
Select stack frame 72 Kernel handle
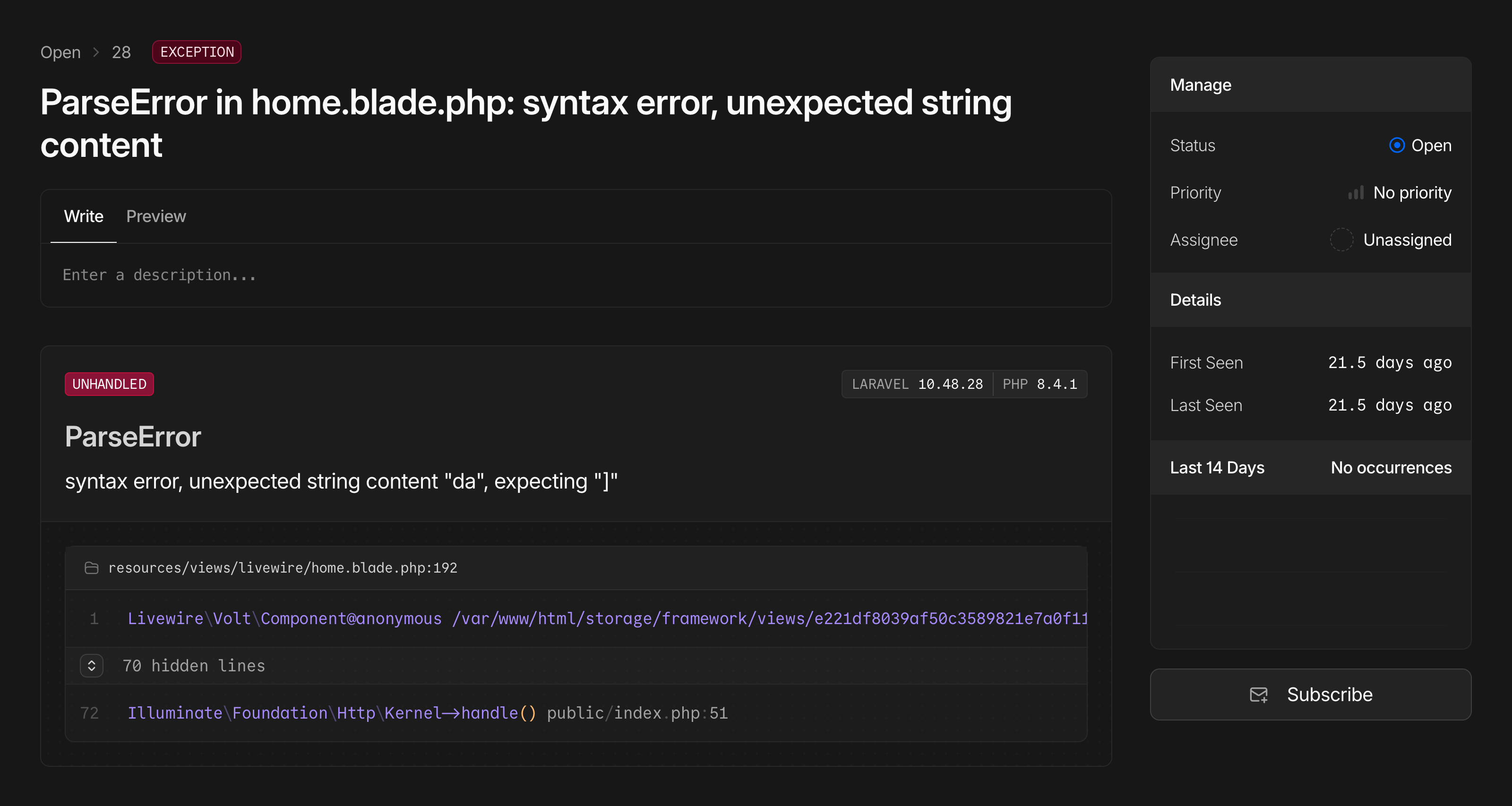click(x=427, y=712)
